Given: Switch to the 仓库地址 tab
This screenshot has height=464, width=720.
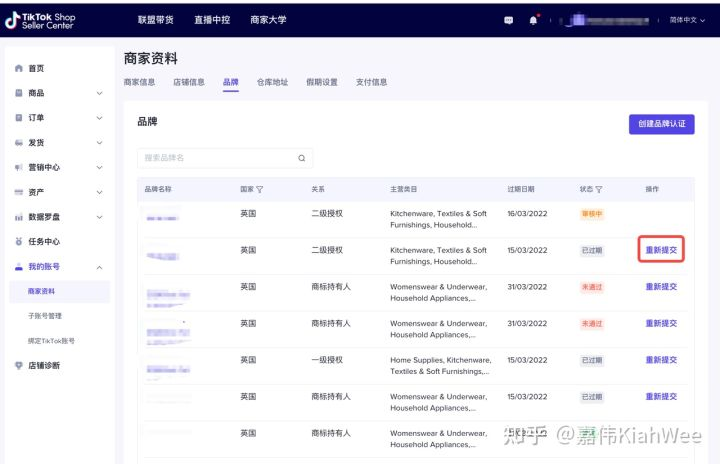Looking at the screenshot, I should pos(272,82).
